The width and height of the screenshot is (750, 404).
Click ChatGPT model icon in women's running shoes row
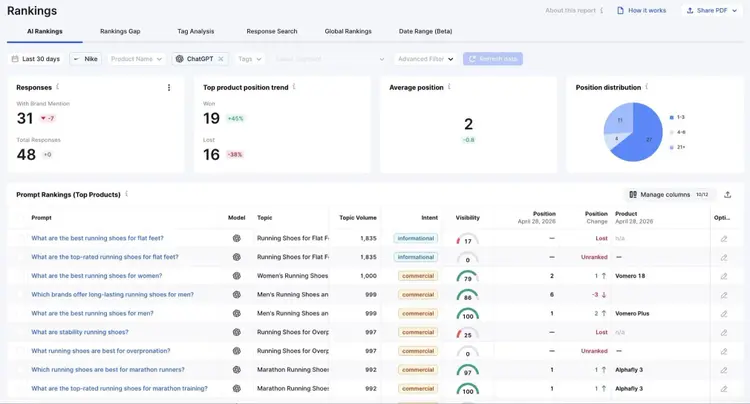236,276
